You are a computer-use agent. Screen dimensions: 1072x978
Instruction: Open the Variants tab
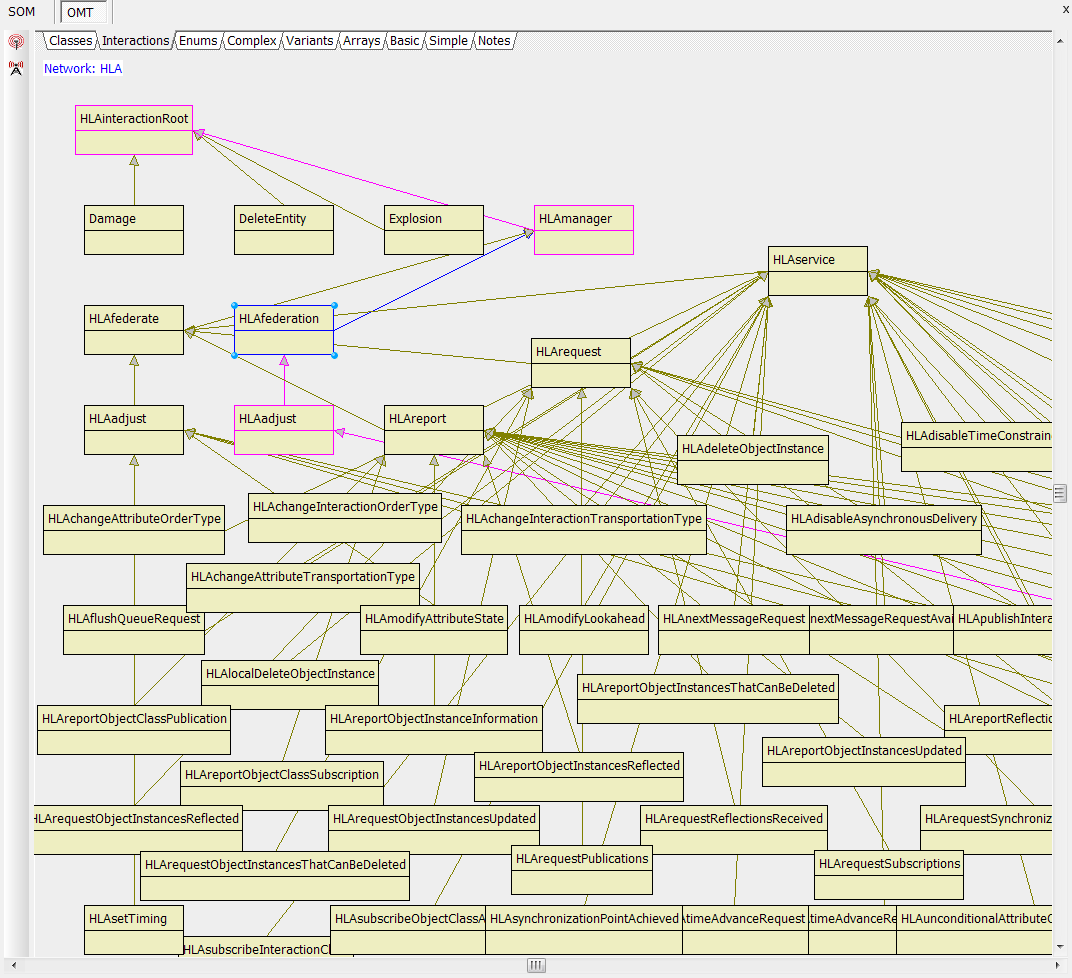309,41
